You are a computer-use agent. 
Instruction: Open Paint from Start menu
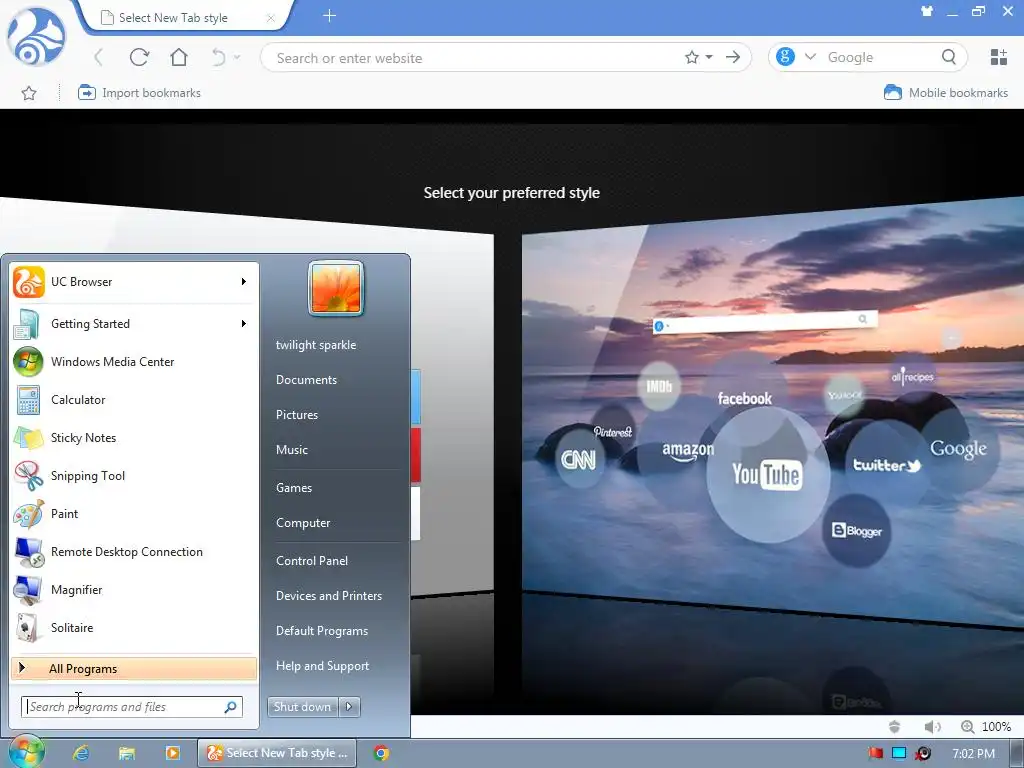tap(134, 514)
